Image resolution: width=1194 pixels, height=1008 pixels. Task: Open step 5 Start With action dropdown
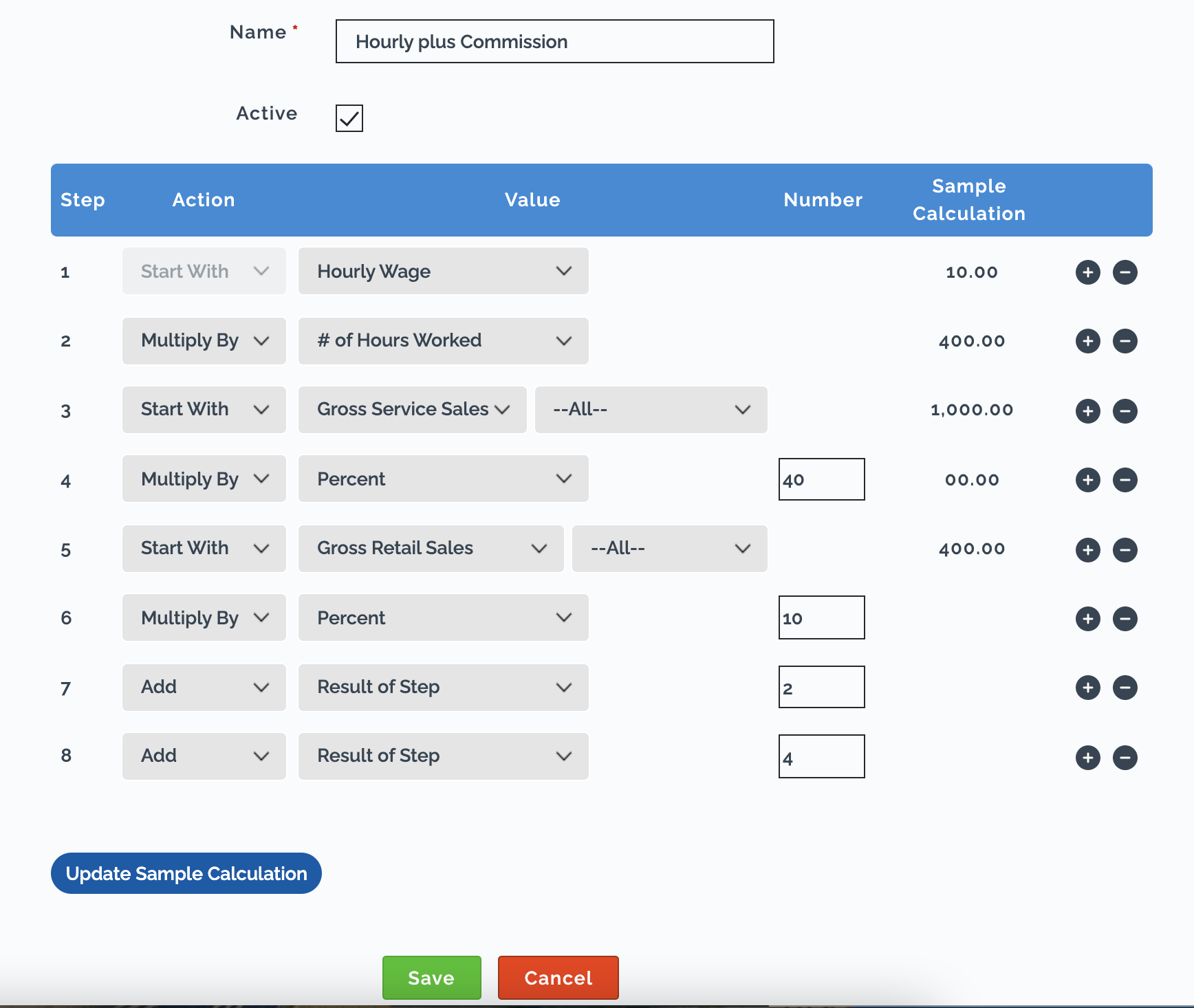coord(204,549)
